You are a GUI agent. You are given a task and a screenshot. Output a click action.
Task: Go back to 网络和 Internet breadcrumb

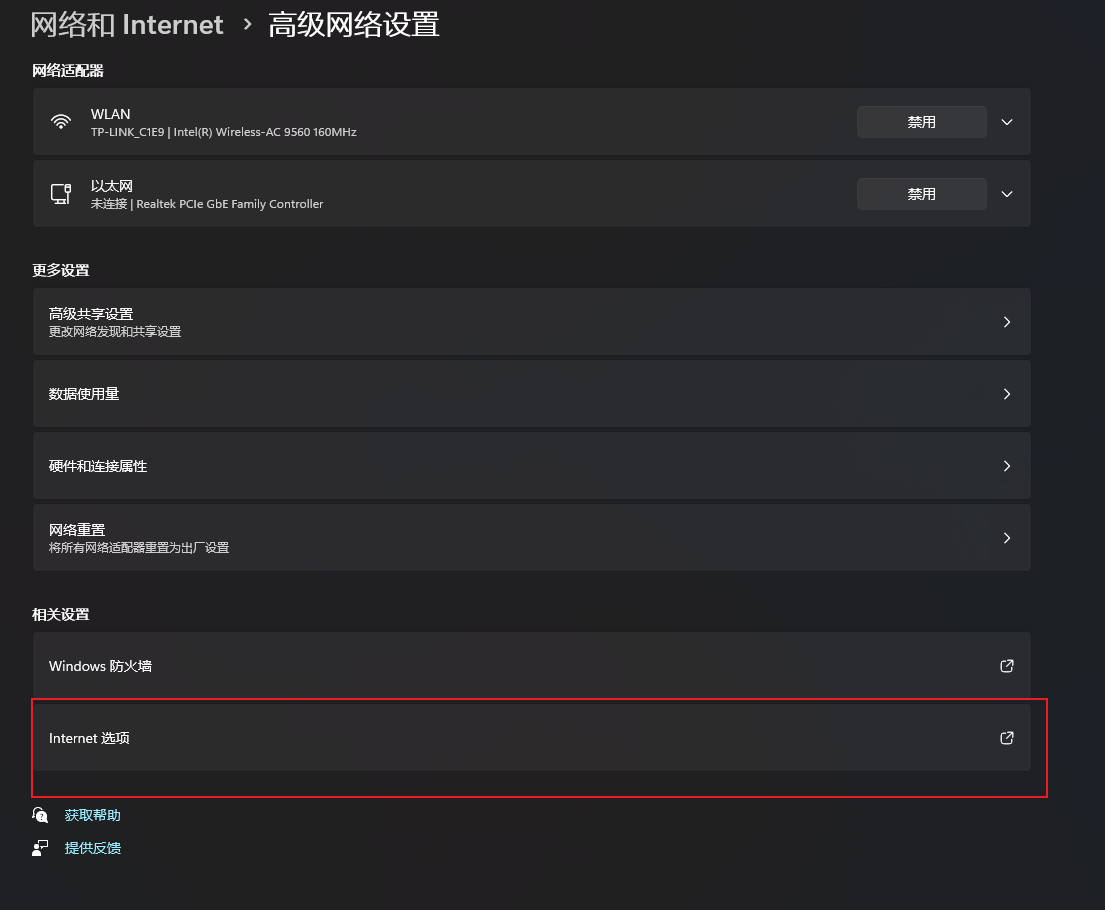coord(127,25)
